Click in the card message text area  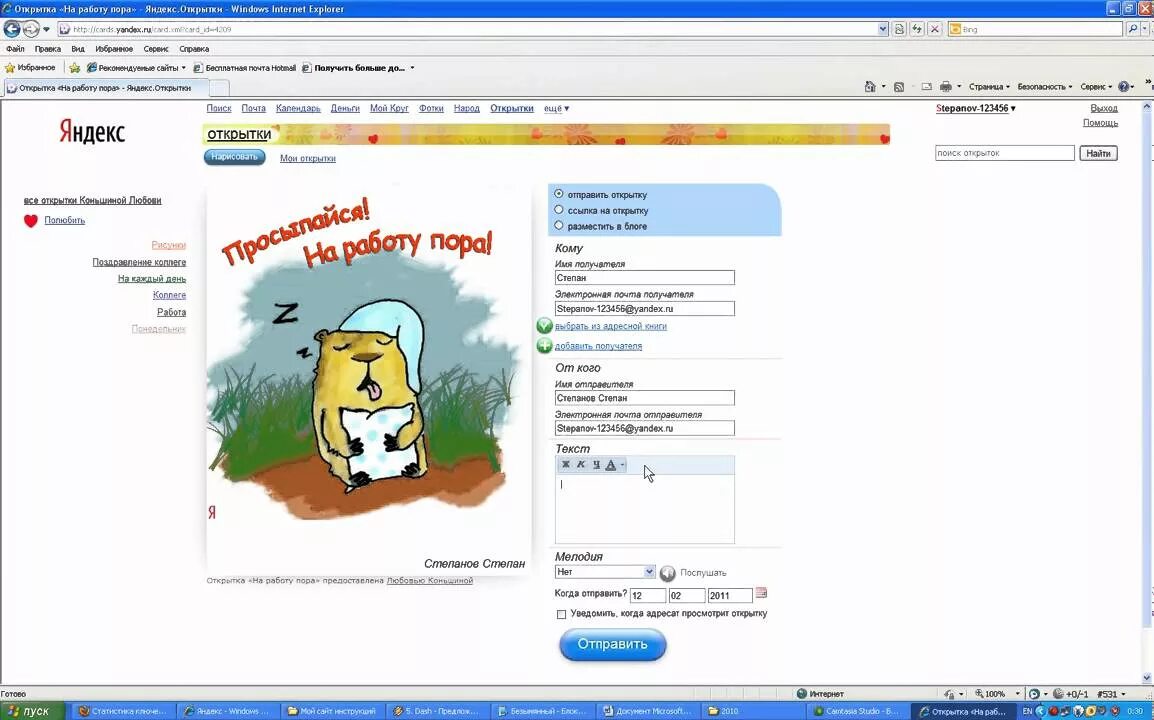pyautogui.click(x=645, y=509)
